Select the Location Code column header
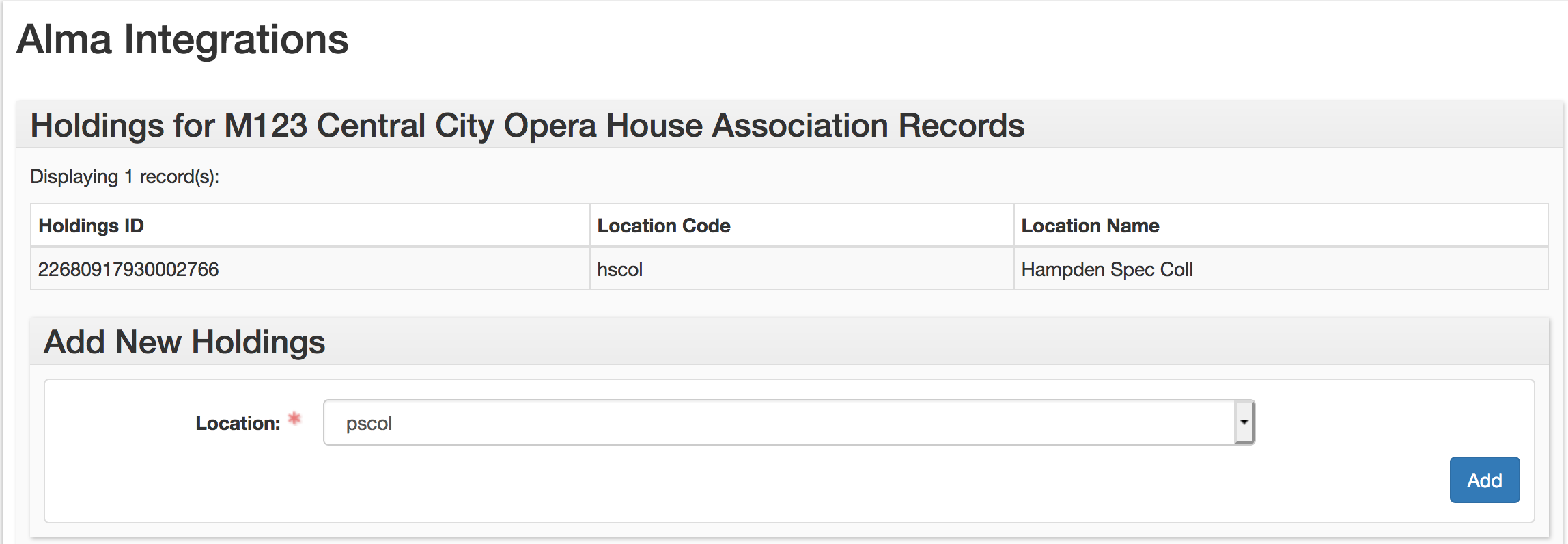 (802, 226)
